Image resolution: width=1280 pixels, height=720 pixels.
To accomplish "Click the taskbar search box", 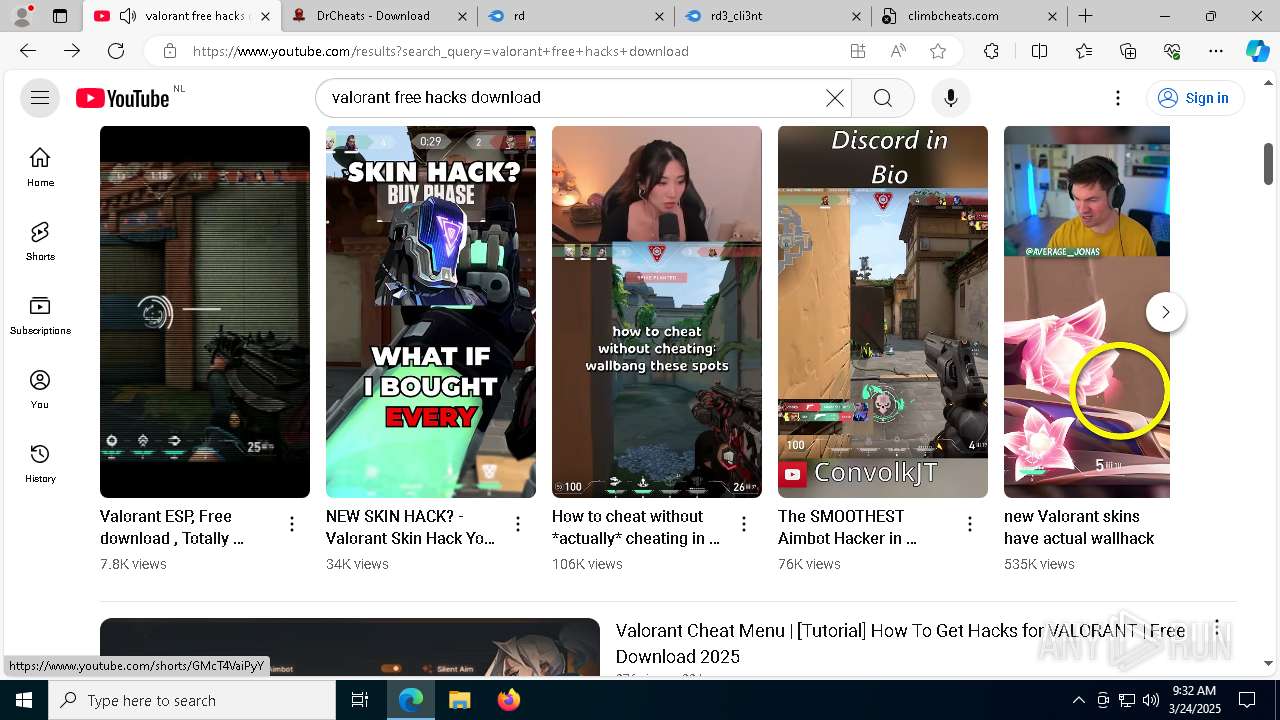I will point(192,700).
